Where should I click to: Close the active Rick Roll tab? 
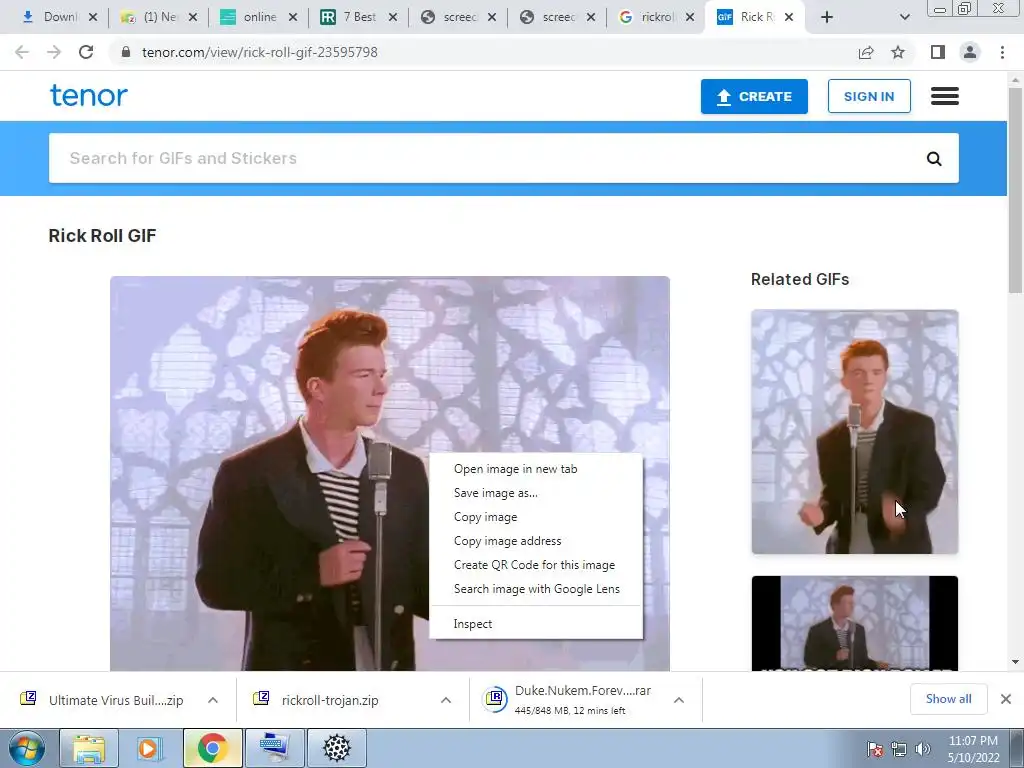pos(789,18)
